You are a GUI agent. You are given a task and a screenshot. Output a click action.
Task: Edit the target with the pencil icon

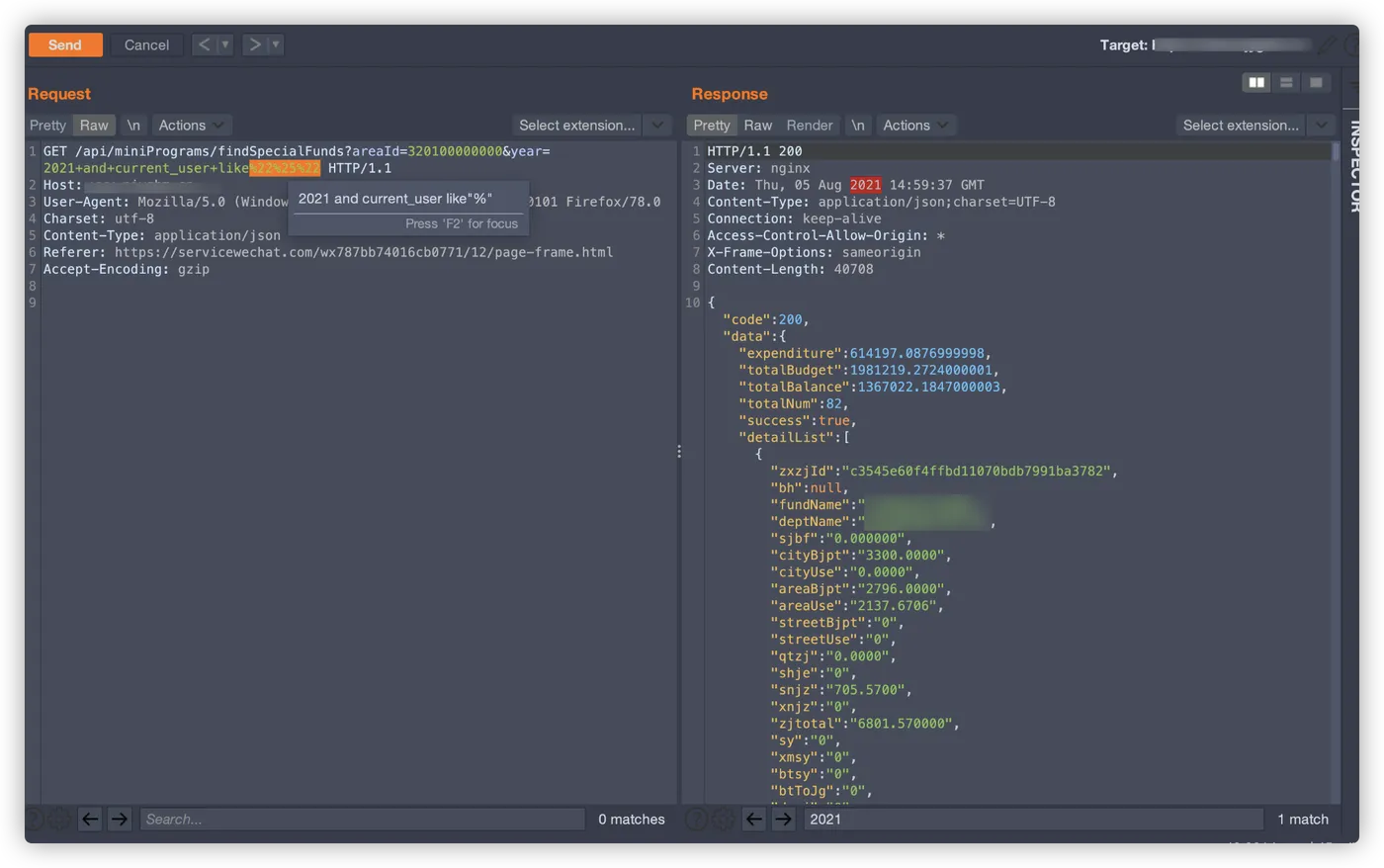click(1327, 44)
